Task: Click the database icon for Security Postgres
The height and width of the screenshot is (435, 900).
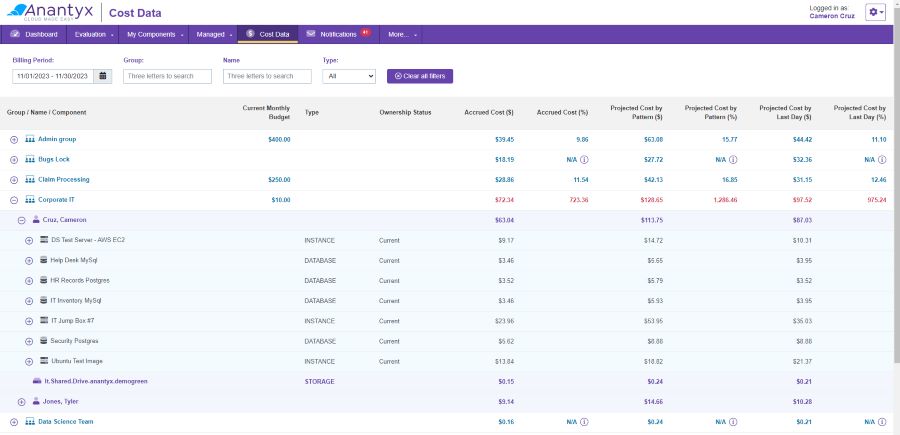Action: (x=44, y=341)
